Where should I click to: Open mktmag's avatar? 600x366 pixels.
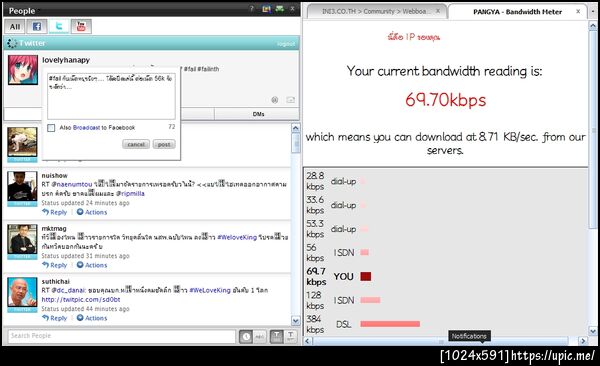(x=22, y=239)
